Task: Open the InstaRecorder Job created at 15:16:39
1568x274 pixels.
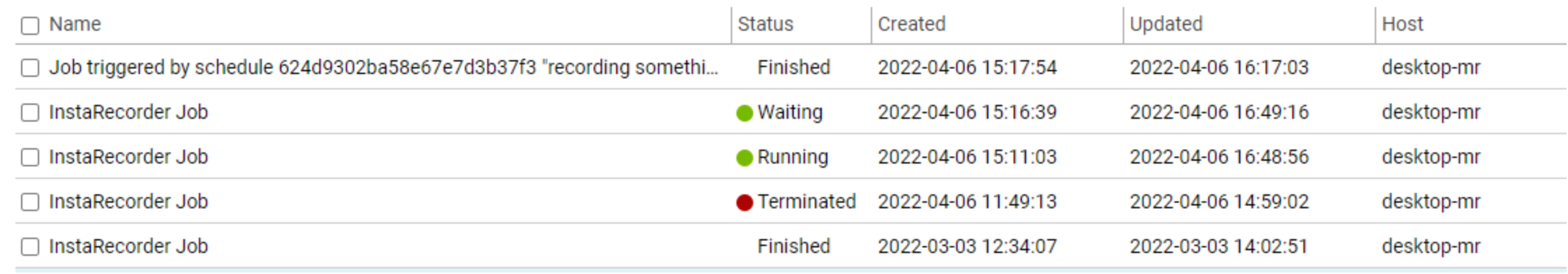Action: (129, 113)
